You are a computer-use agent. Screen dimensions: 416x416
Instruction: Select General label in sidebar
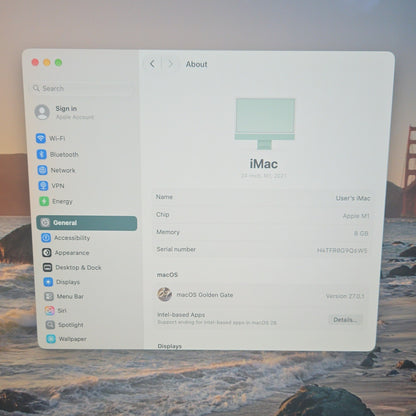click(65, 223)
